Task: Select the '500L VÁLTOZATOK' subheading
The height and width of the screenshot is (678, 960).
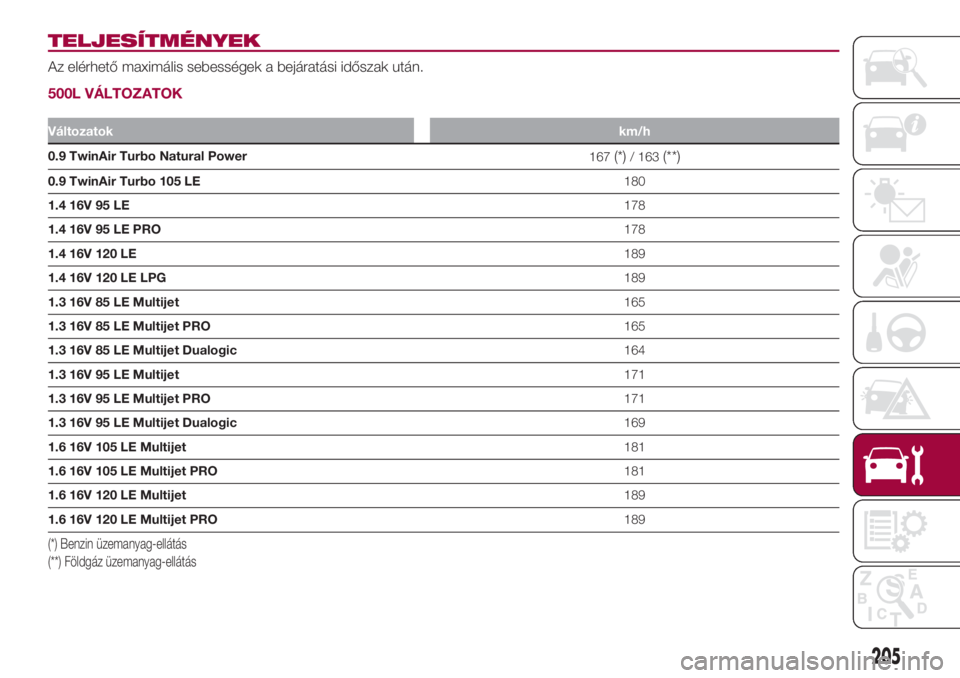Action: click(x=115, y=94)
